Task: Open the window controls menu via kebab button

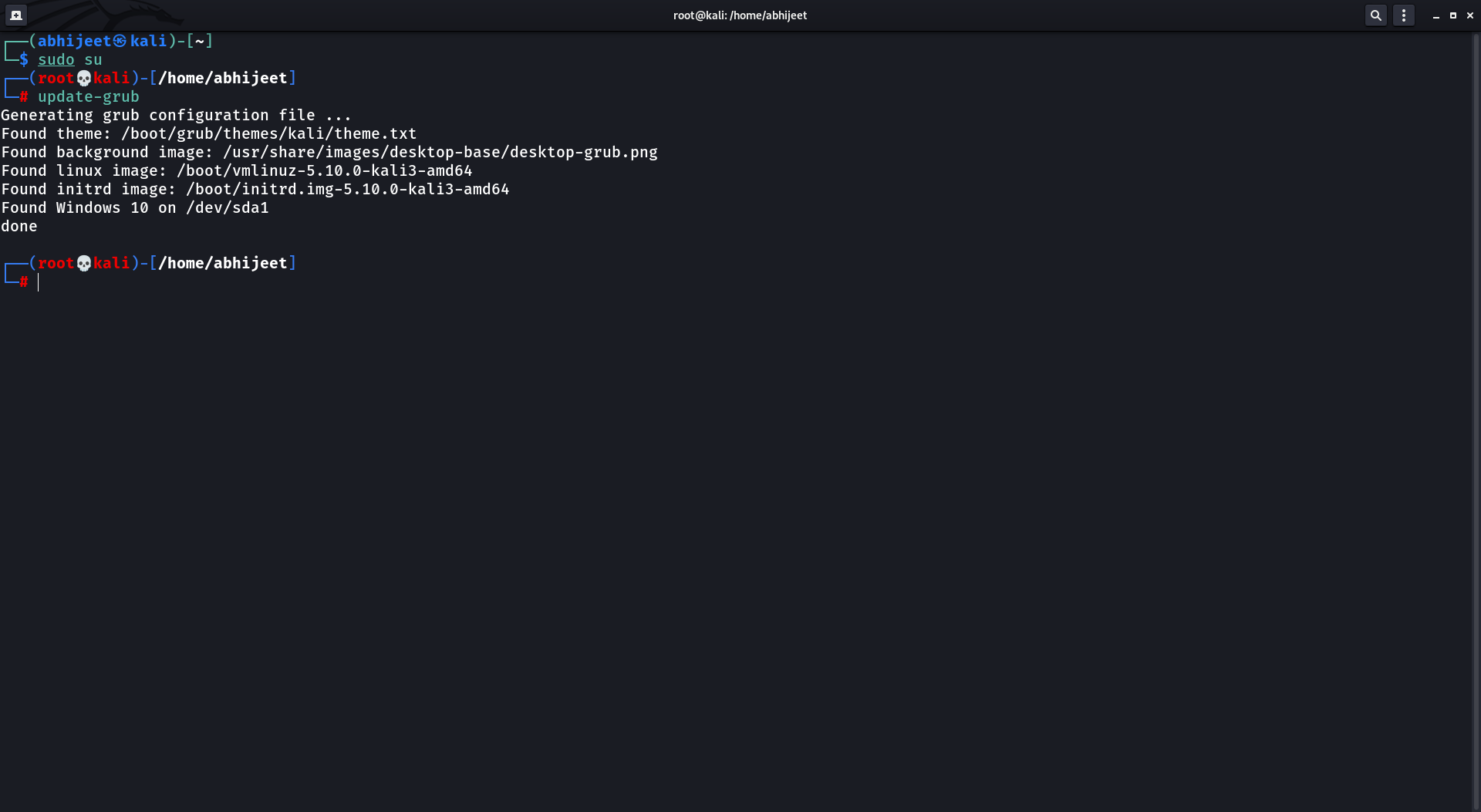Action: coord(1404,15)
